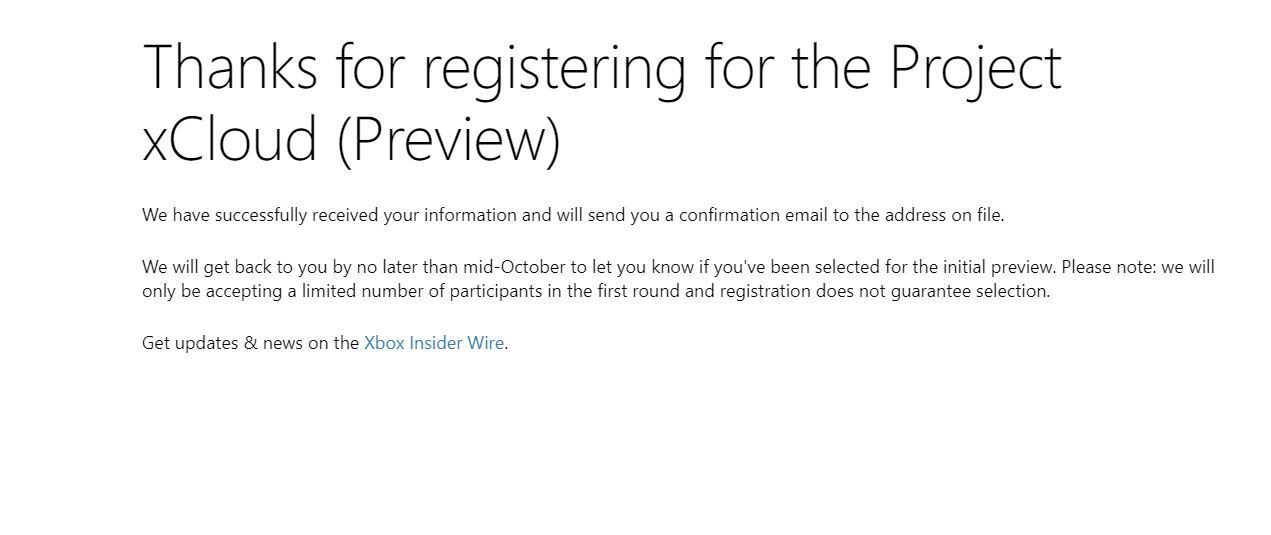Click the words "your information"
Viewport: 1271px width, 535px height.
(450, 215)
